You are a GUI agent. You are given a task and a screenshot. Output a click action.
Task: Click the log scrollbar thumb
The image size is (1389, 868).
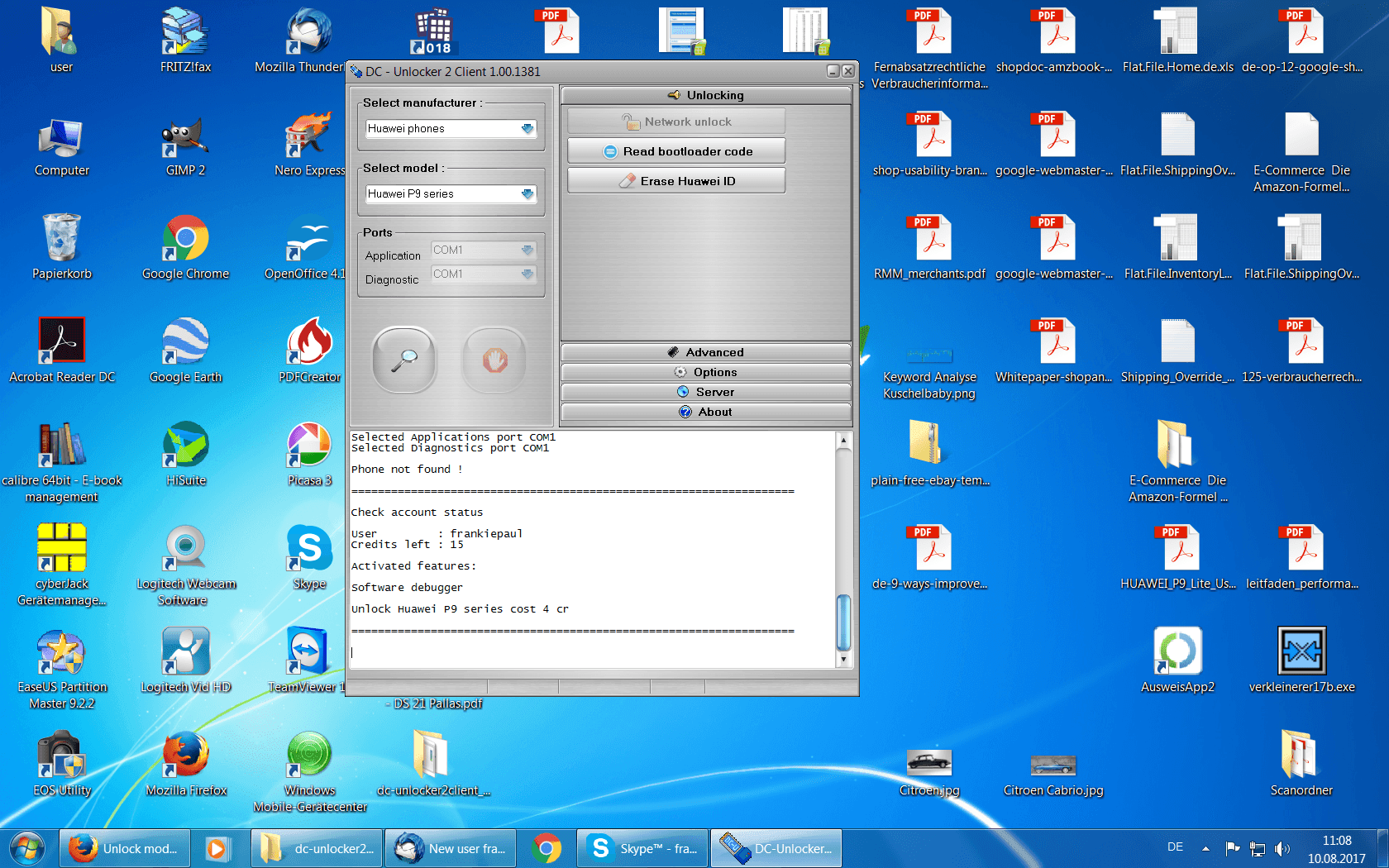(x=843, y=622)
